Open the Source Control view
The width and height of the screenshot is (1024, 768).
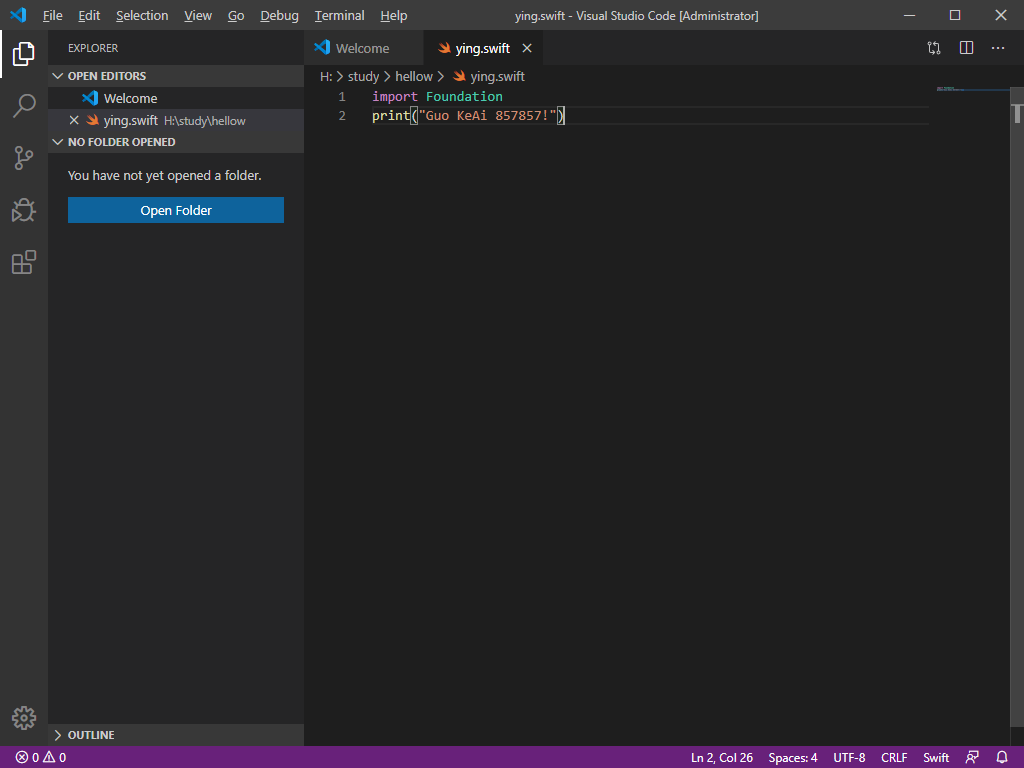click(24, 157)
